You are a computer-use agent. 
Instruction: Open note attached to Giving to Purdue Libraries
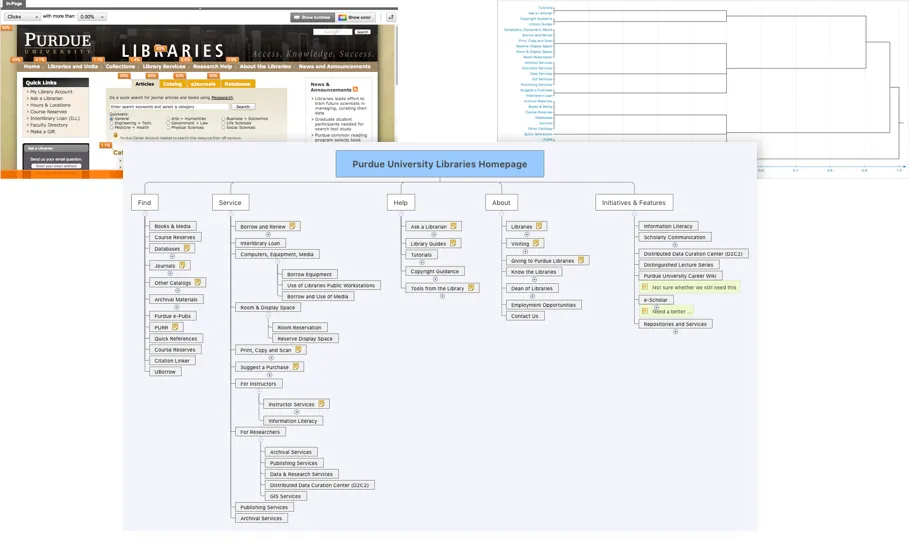(x=581, y=260)
